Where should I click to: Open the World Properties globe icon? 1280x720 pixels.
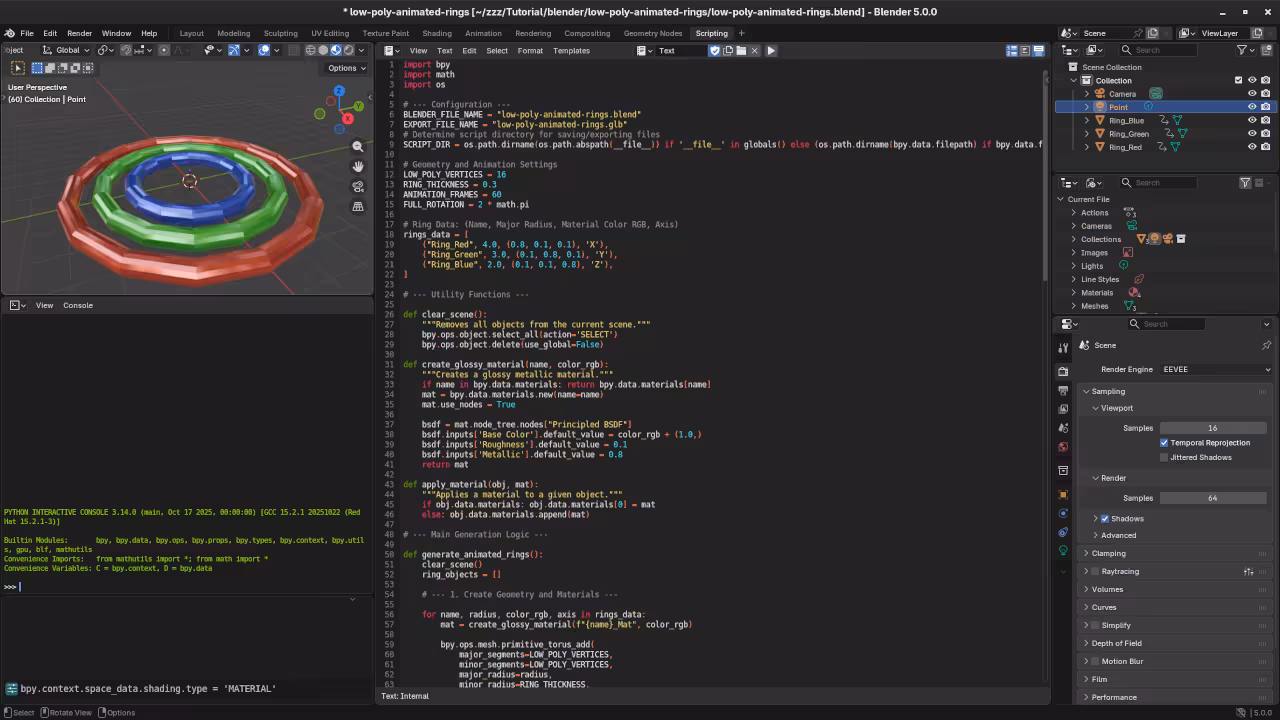(x=1063, y=445)
